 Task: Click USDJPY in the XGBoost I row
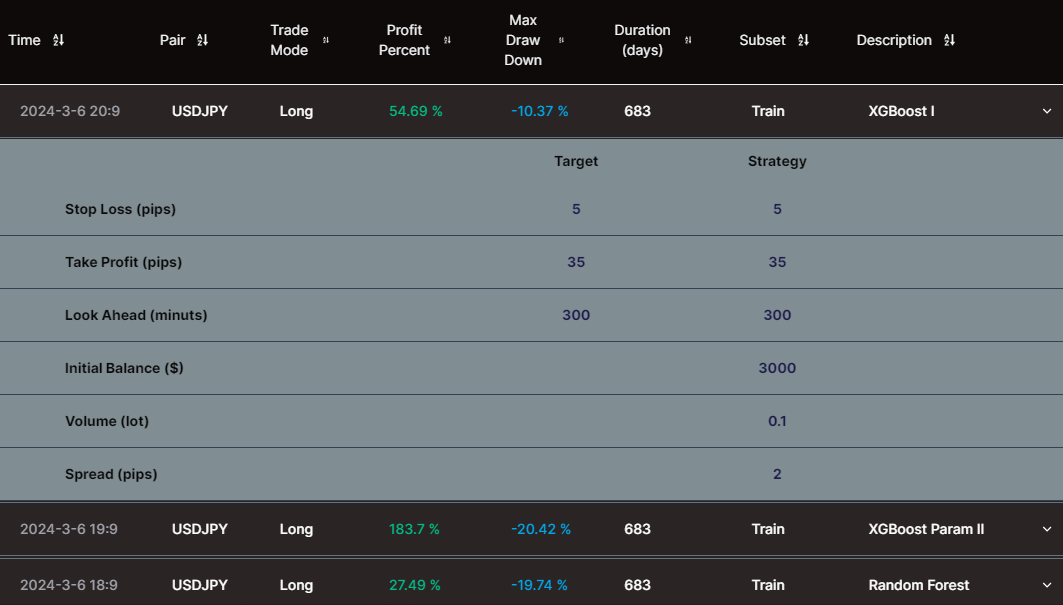pos(200,111)
